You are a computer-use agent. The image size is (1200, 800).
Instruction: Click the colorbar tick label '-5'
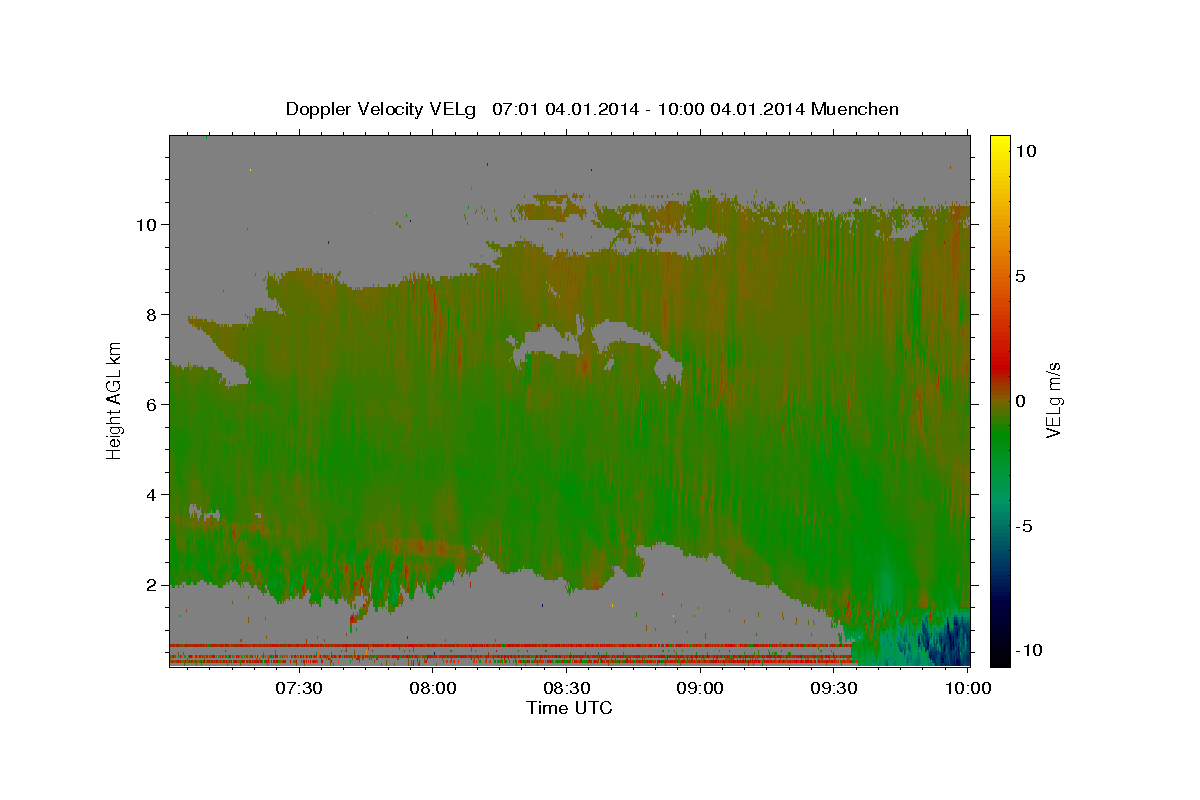1024,526
